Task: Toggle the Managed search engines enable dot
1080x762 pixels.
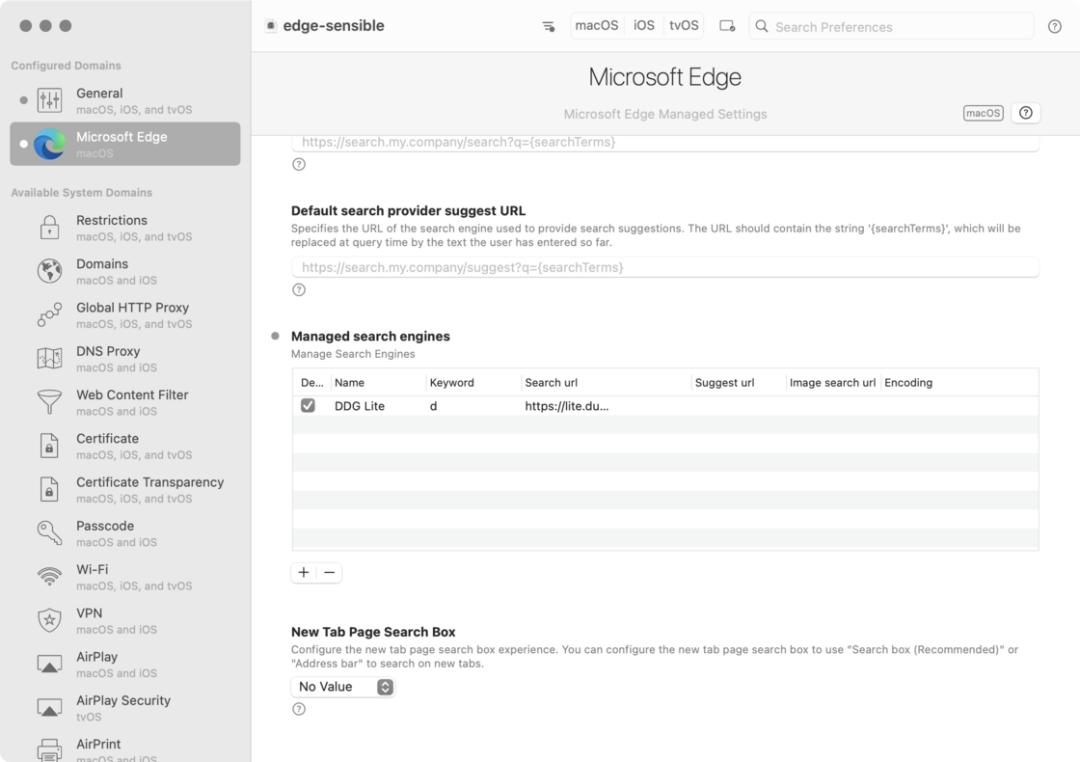Action: pos(275,336)
